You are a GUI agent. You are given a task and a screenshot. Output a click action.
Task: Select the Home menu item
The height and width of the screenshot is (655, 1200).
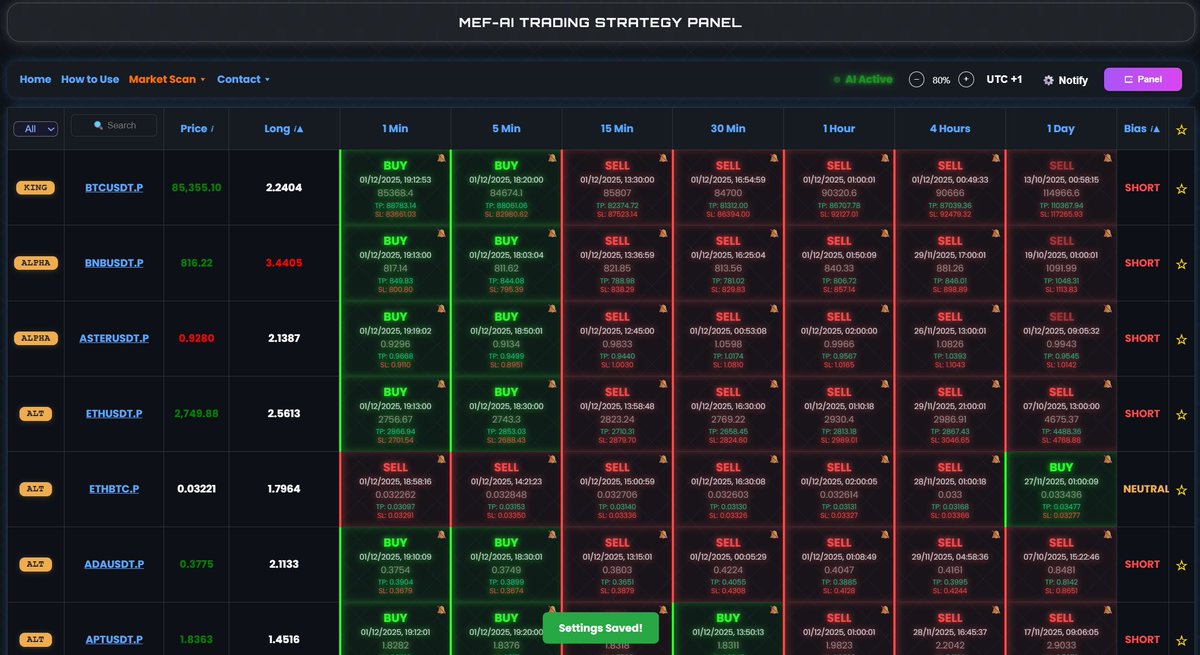coord(35,79)
